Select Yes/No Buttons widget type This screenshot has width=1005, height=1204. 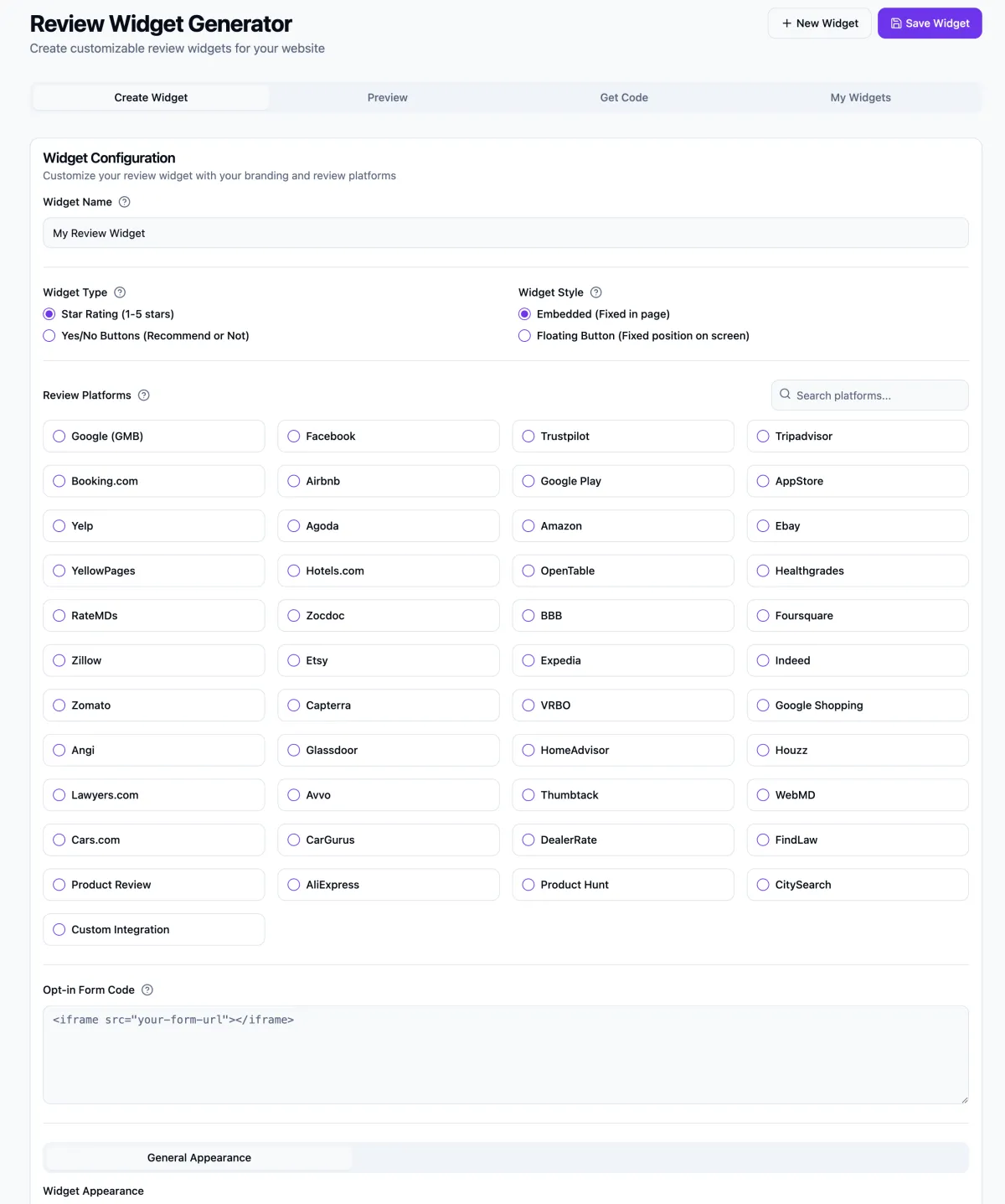click(49, 336)
